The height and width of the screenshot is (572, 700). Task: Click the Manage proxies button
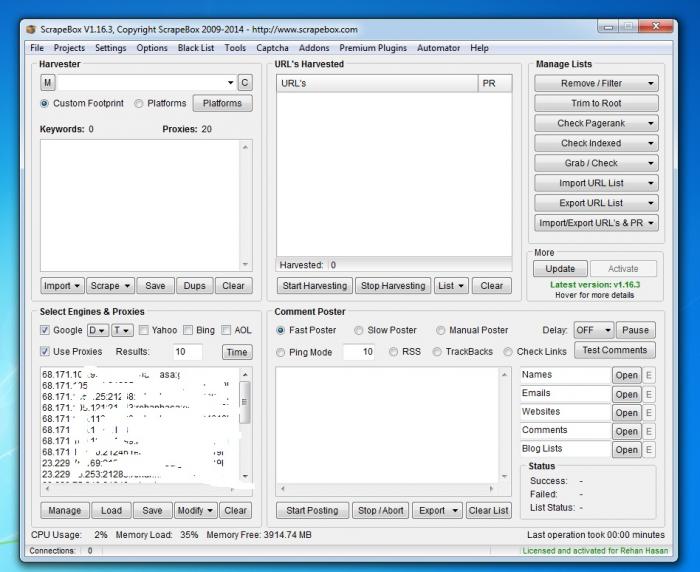[65, 510]
